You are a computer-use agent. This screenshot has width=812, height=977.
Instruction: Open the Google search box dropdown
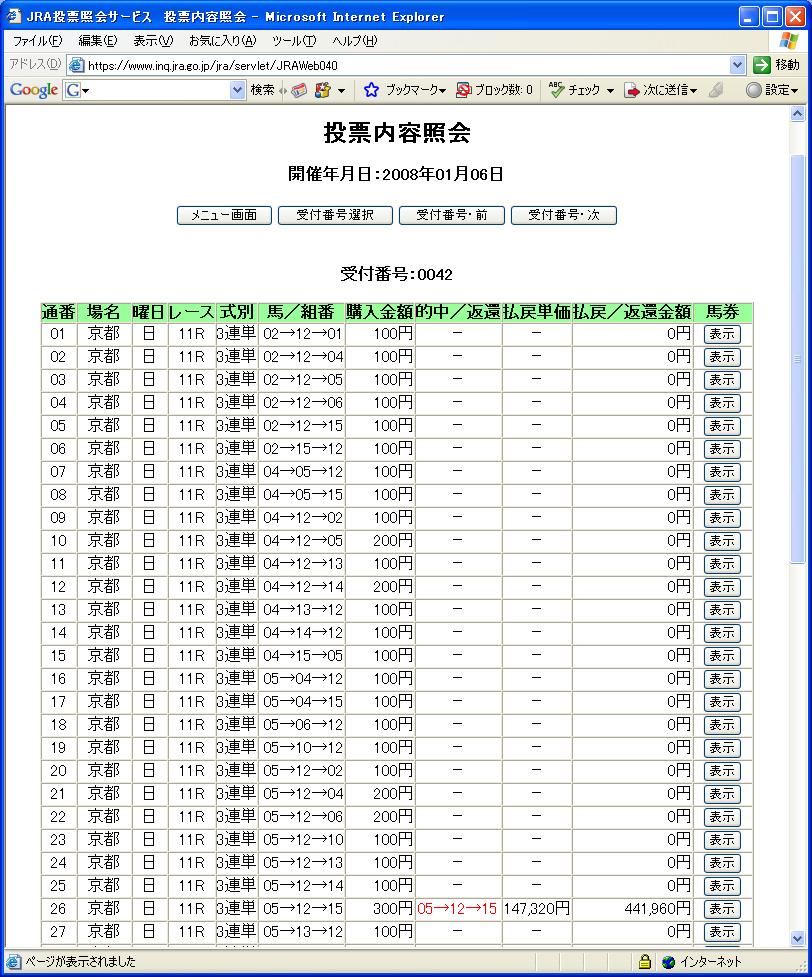[x=237, y=90]
